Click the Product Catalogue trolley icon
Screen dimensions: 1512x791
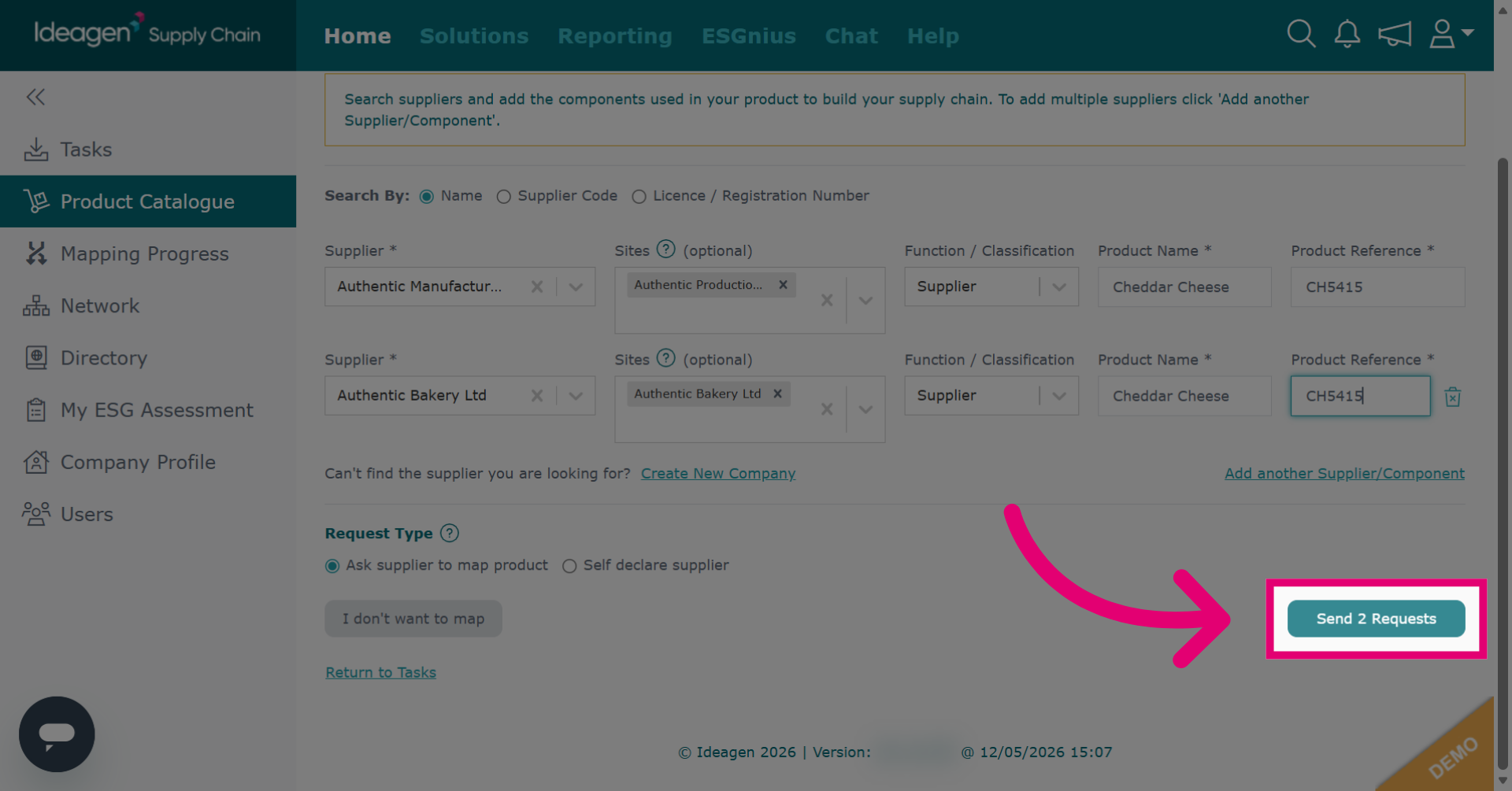[x=36, y=201]
